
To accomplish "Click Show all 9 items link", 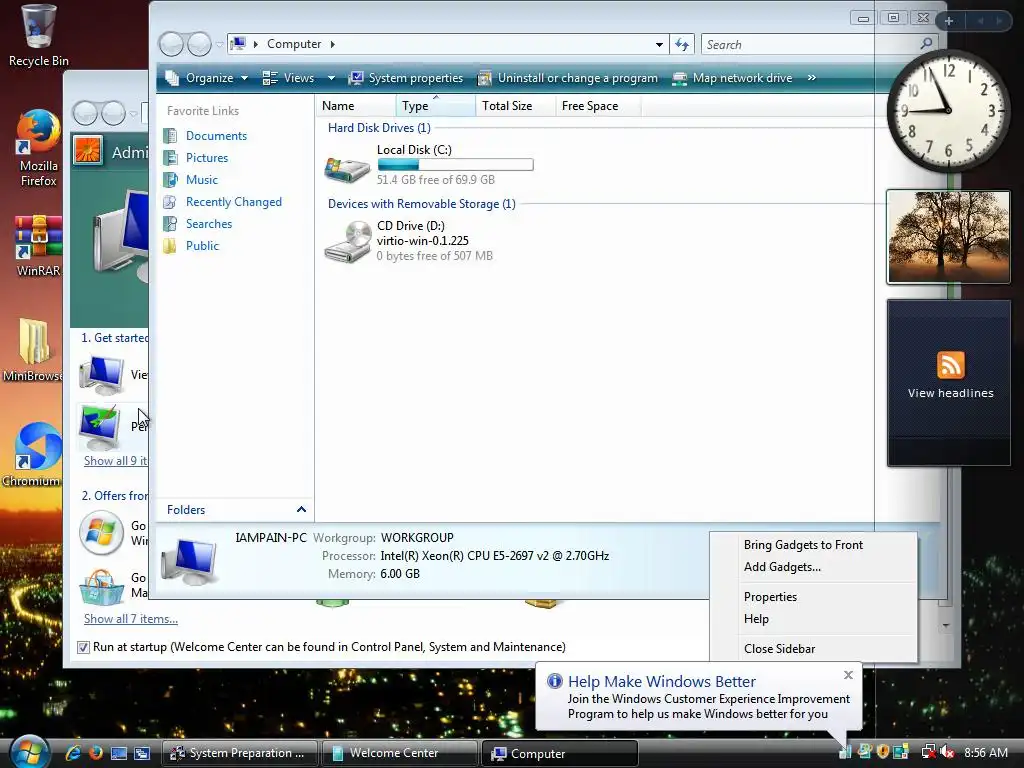I will coord(116,460).
